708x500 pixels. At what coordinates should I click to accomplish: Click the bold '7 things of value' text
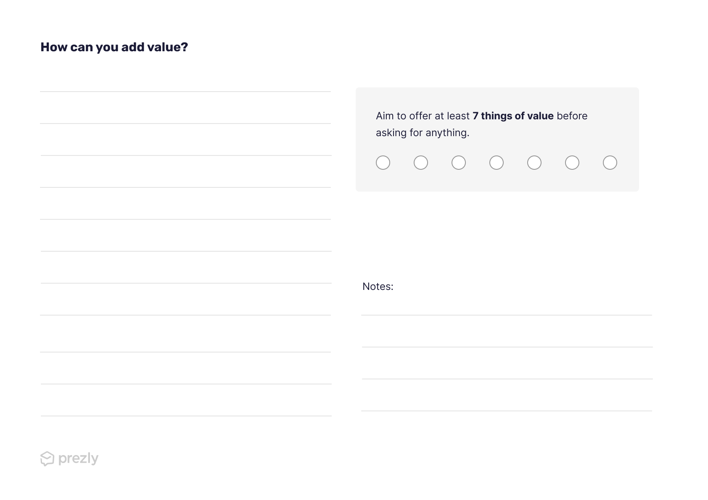click(513, 116)
